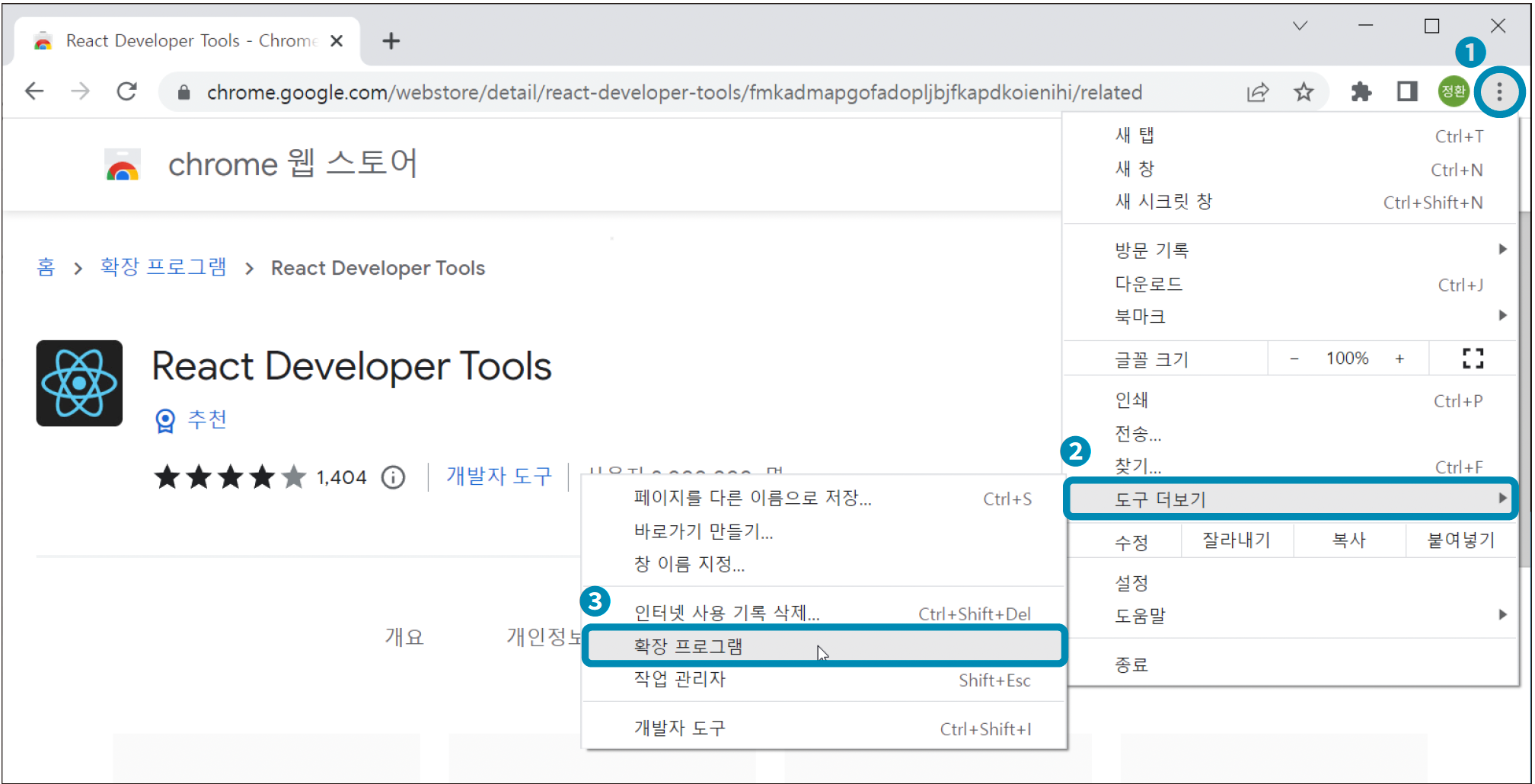Click the browser forward arrow
This screenshot has height=784, width=1535.
pos(80,92)
